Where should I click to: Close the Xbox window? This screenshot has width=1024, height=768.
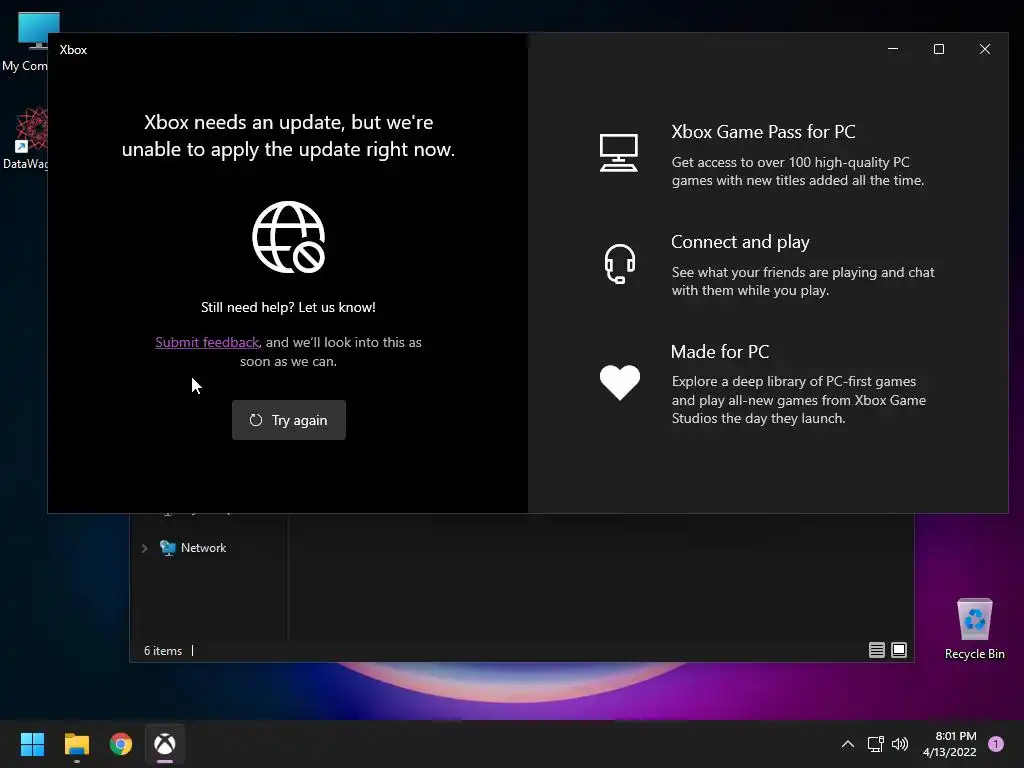tap(985, 49)
